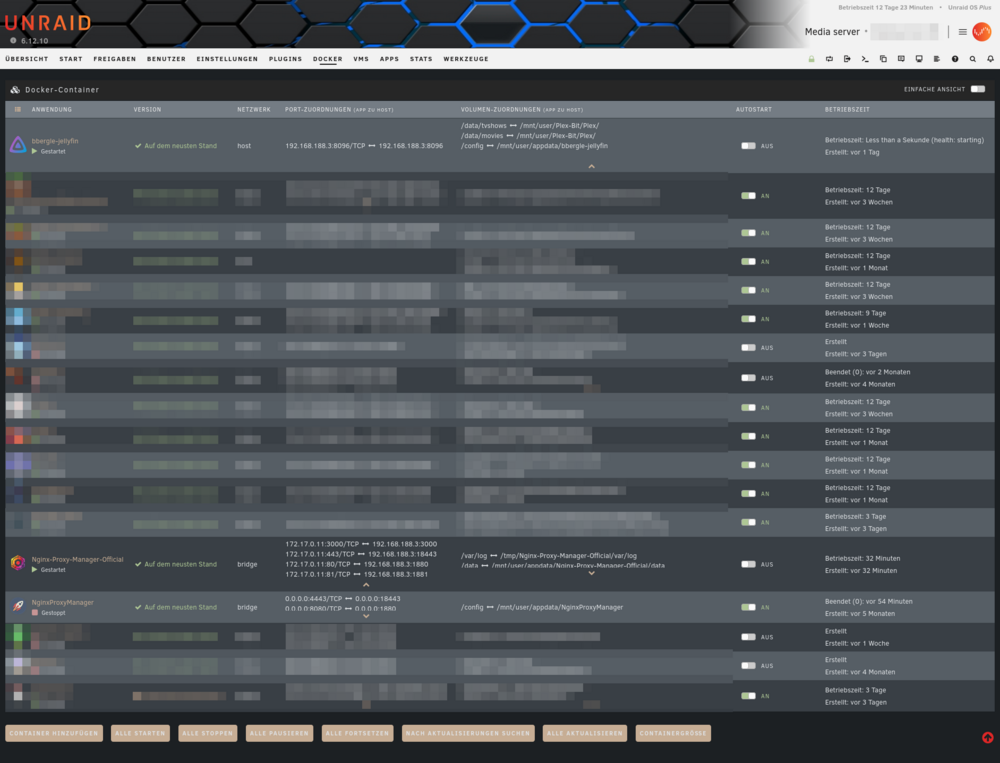1000x763 pixels.
Task: Click the bbergle-jellyfin container icon
Action: pos(18,145)
